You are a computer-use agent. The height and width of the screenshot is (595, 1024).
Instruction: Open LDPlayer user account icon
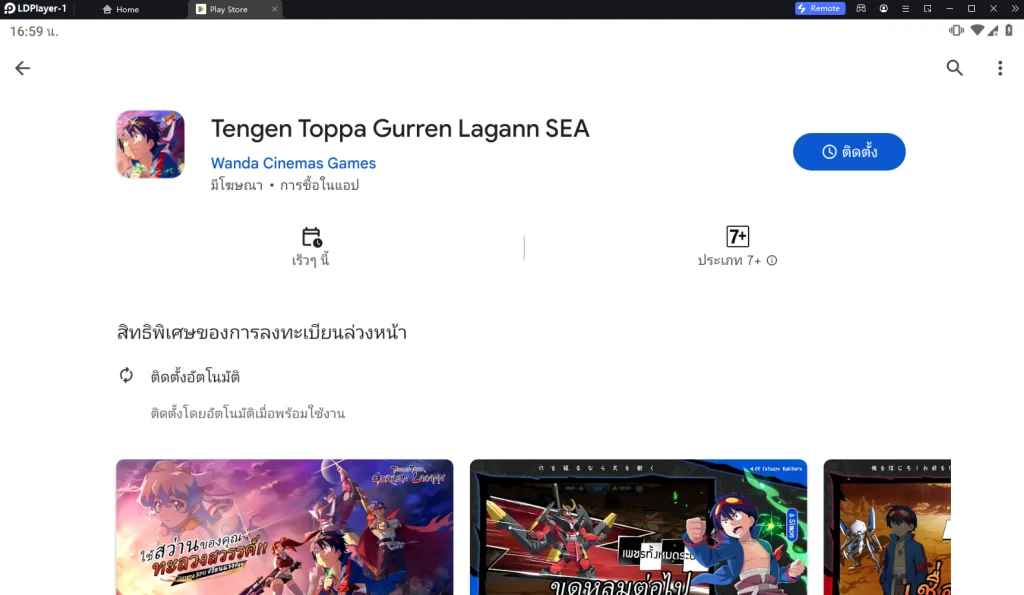(x=884, y=8)
